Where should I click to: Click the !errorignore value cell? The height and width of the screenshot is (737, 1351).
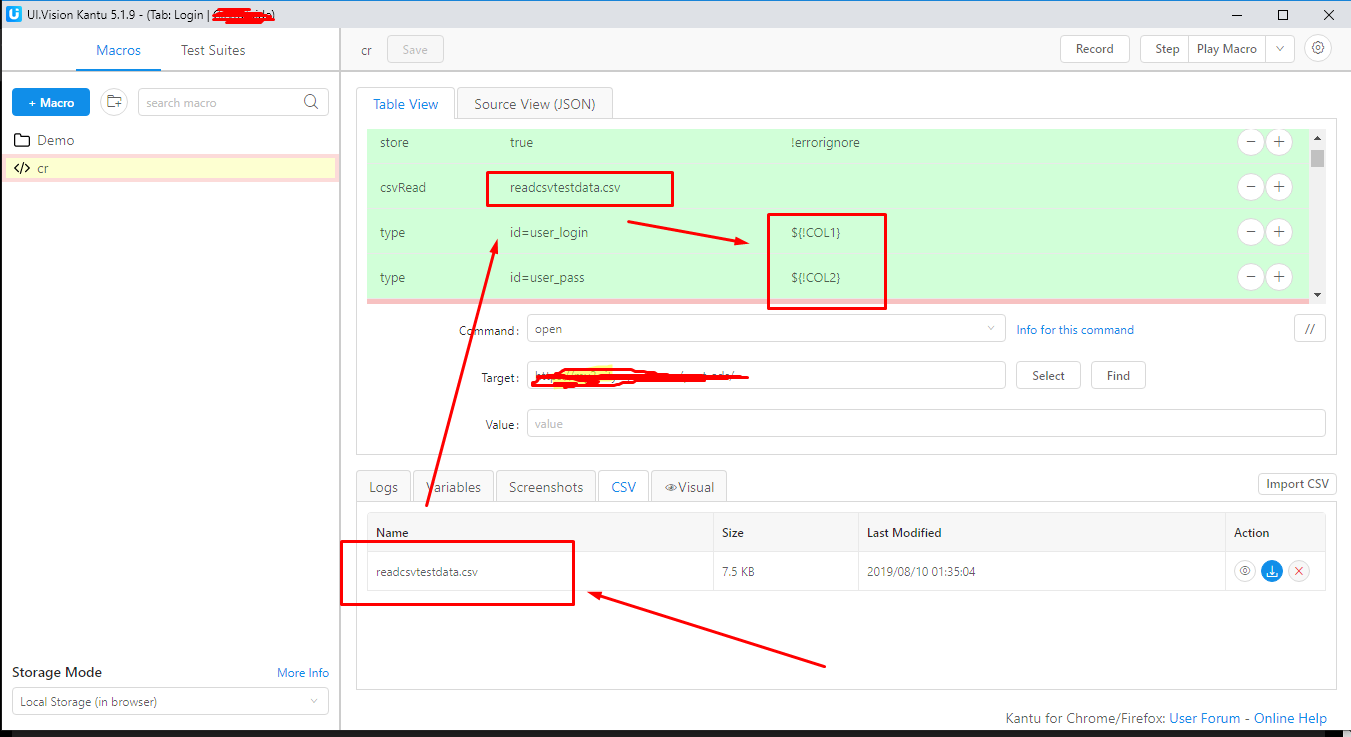pos(825,142)
